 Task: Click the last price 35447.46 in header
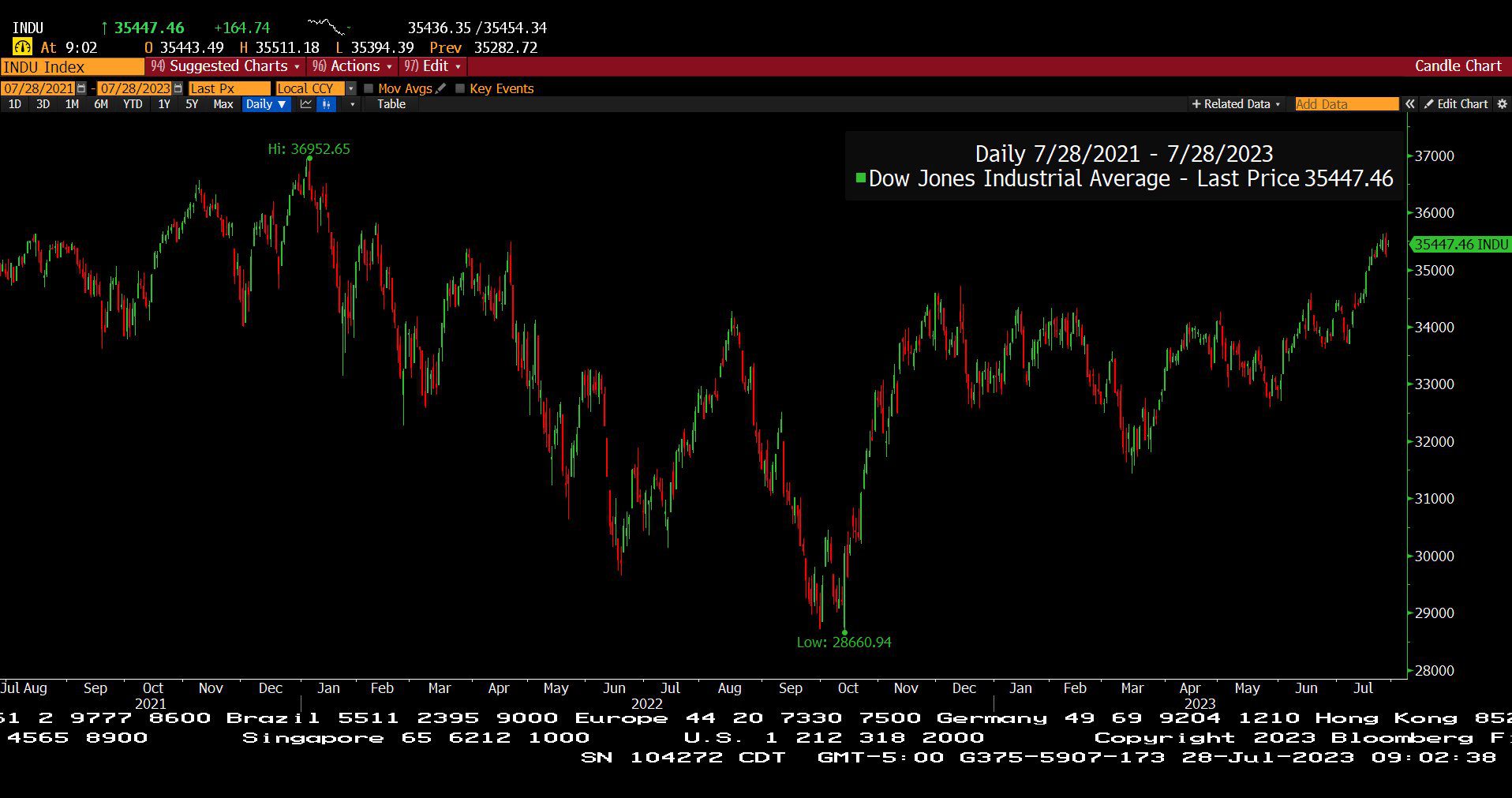click(x=149, y=28)
